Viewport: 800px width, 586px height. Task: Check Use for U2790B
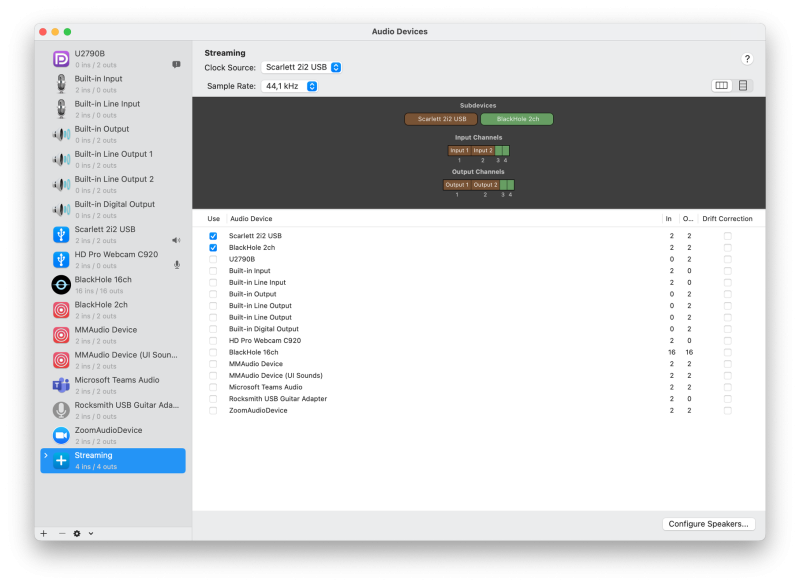213,259
